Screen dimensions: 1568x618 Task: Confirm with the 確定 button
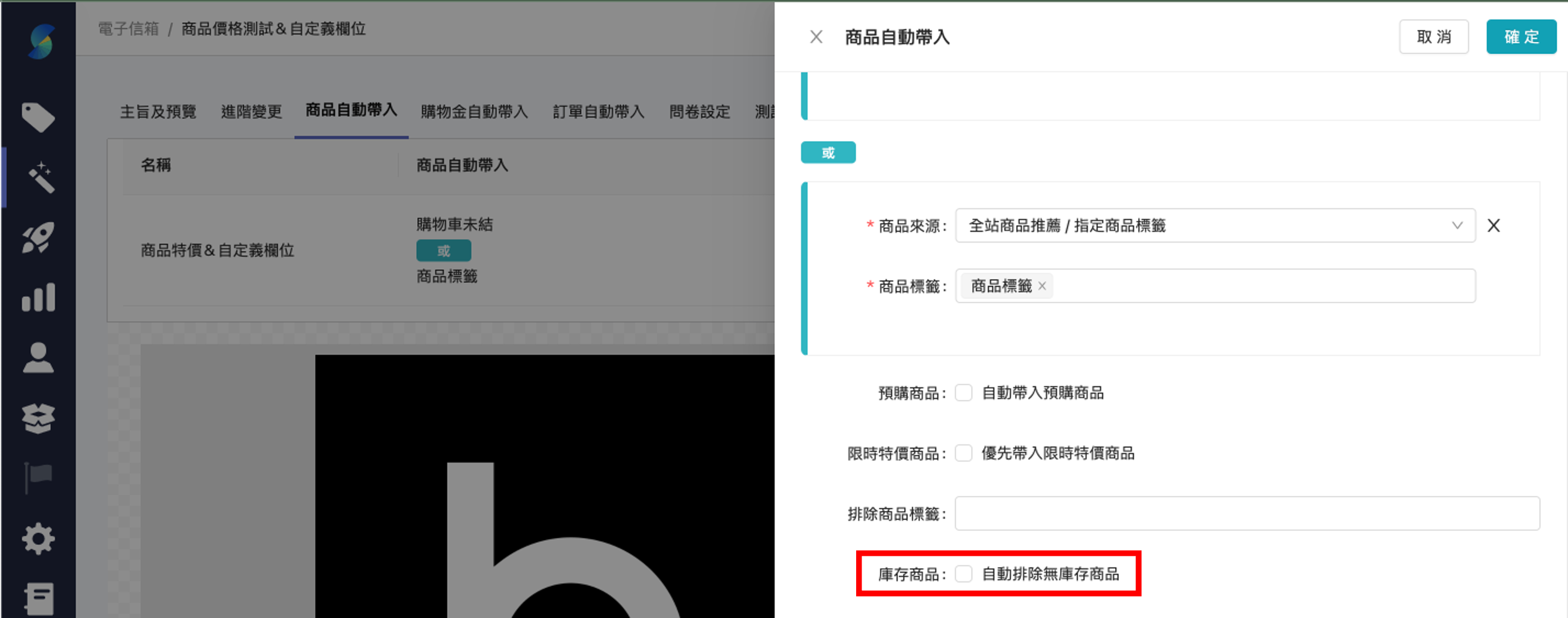[x=1521, y=37]
